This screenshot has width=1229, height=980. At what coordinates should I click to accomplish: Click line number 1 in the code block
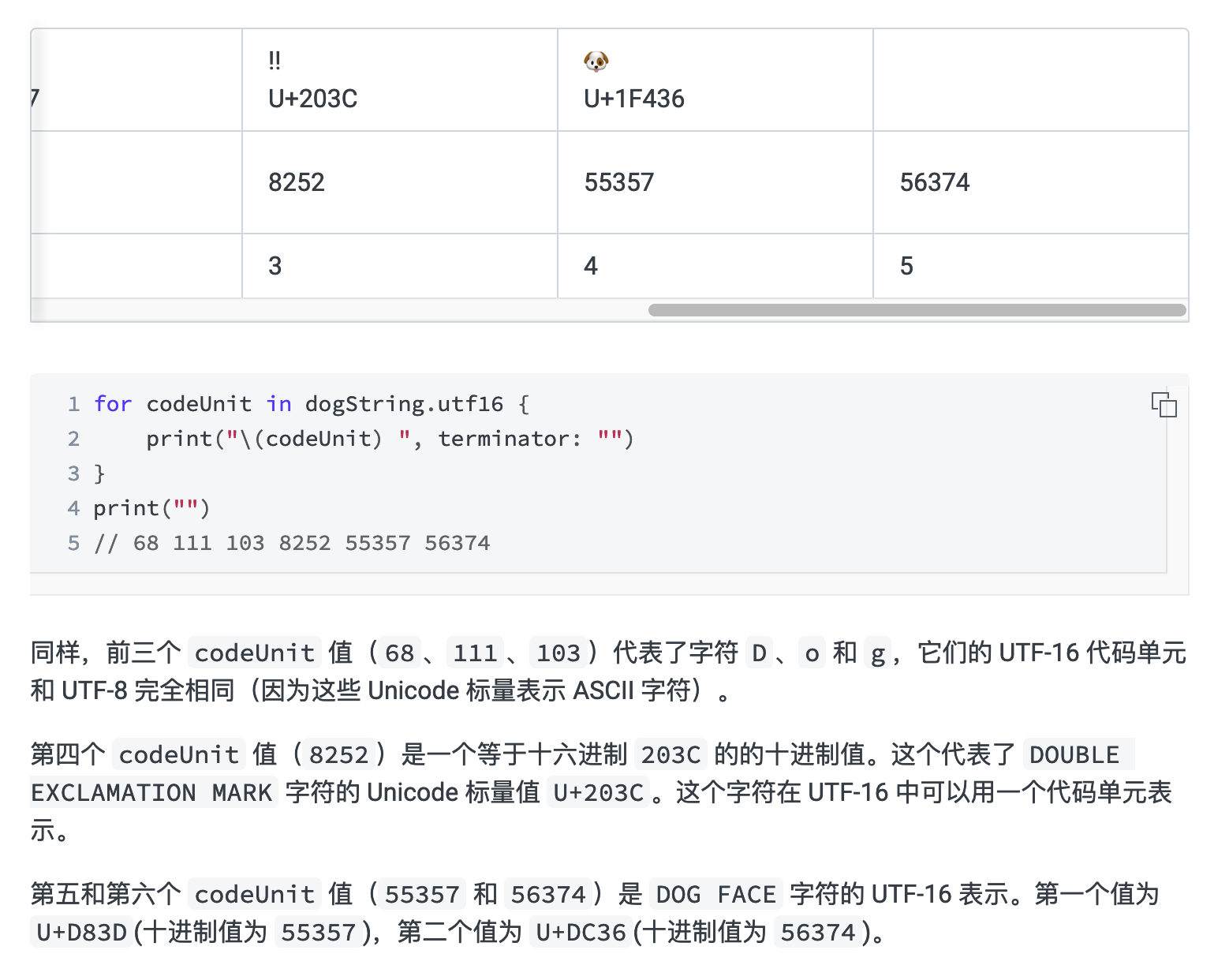click(x=73, y=404)
